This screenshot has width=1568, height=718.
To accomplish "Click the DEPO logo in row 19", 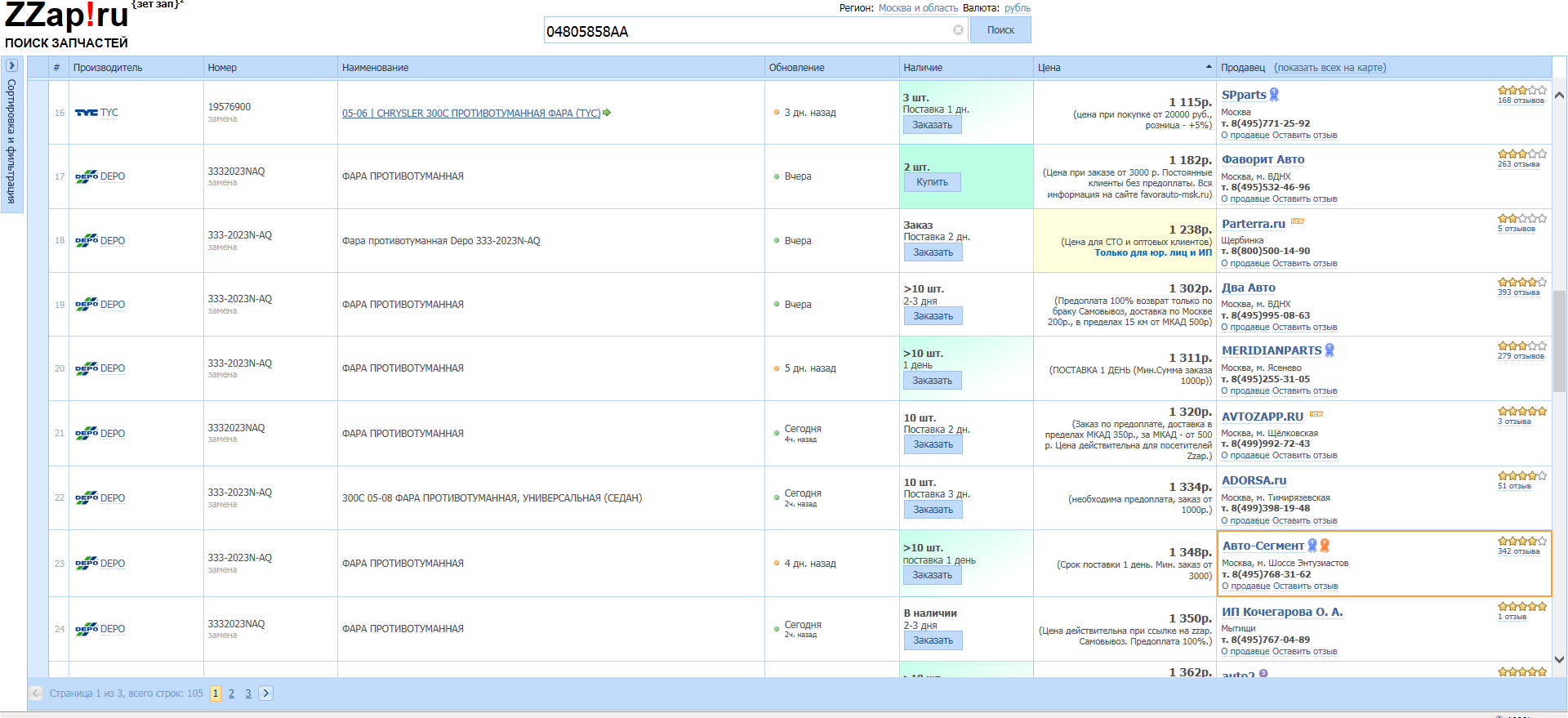I will [87, 305].
